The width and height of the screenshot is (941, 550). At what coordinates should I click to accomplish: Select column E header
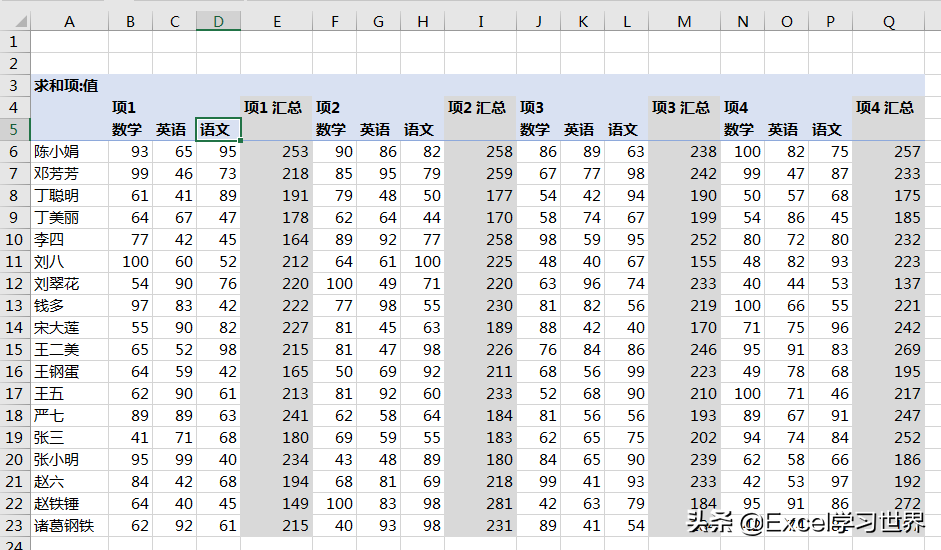point(277,22)
